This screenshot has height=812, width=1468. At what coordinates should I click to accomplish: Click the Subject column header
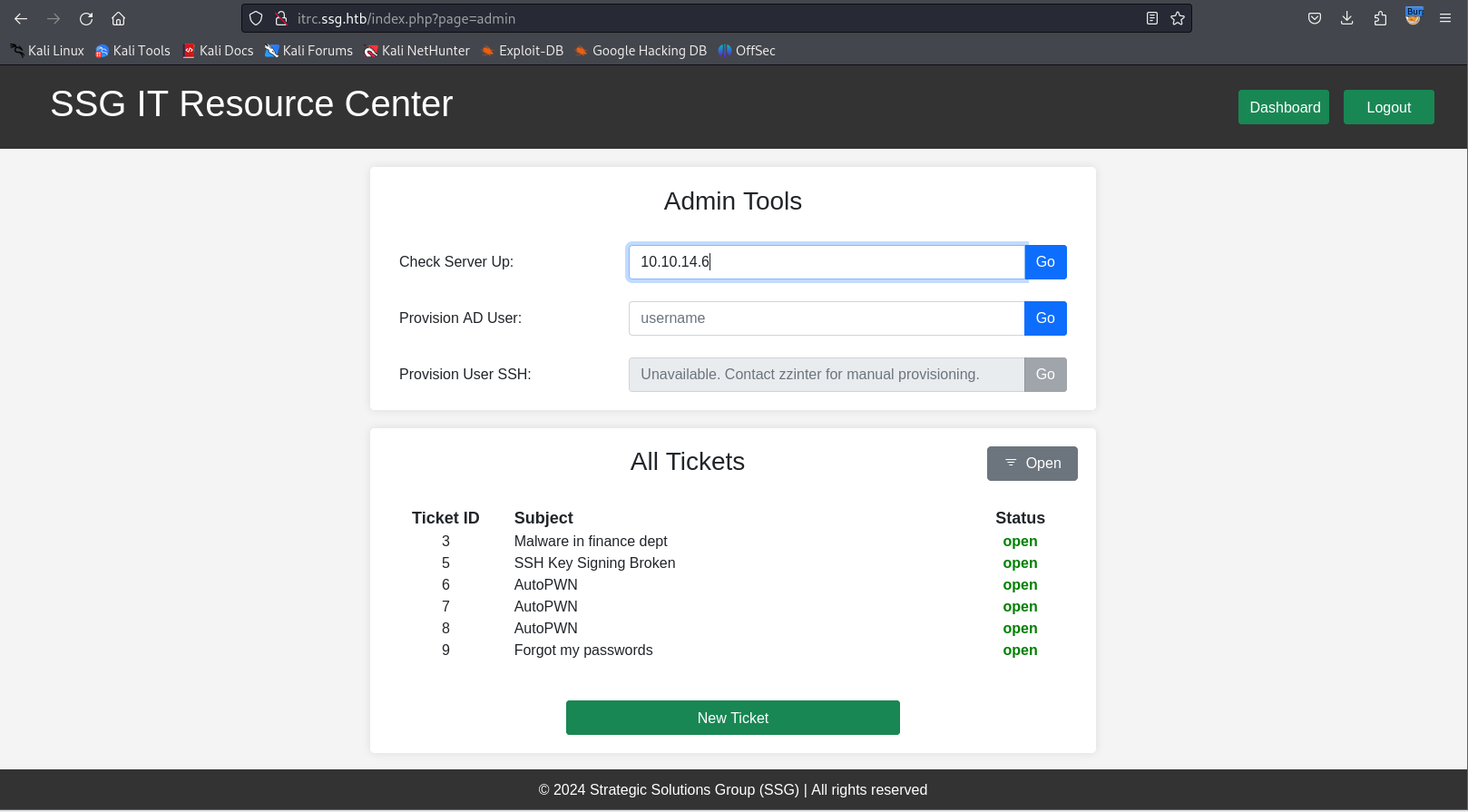[543, 518]
